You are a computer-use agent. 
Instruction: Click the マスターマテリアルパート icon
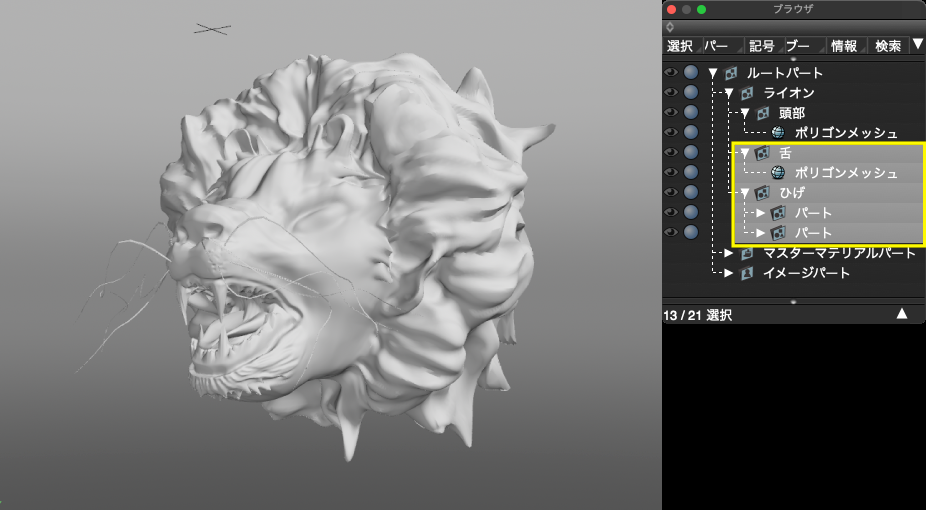point(747,253)
